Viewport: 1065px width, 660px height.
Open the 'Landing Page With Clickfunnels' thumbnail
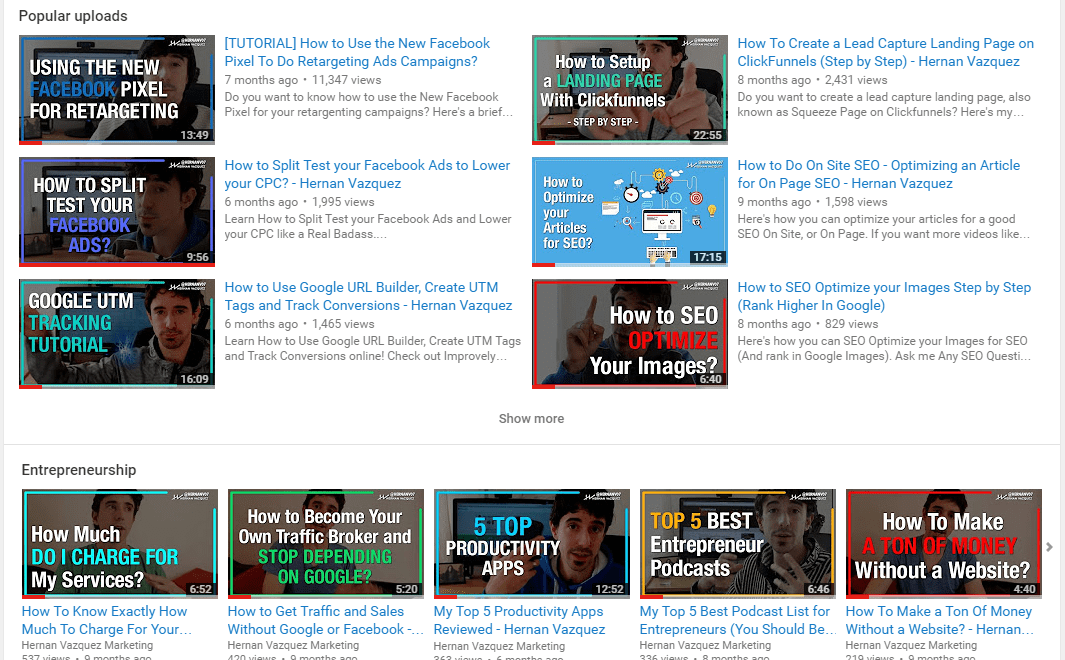click(x=630, y=90)
